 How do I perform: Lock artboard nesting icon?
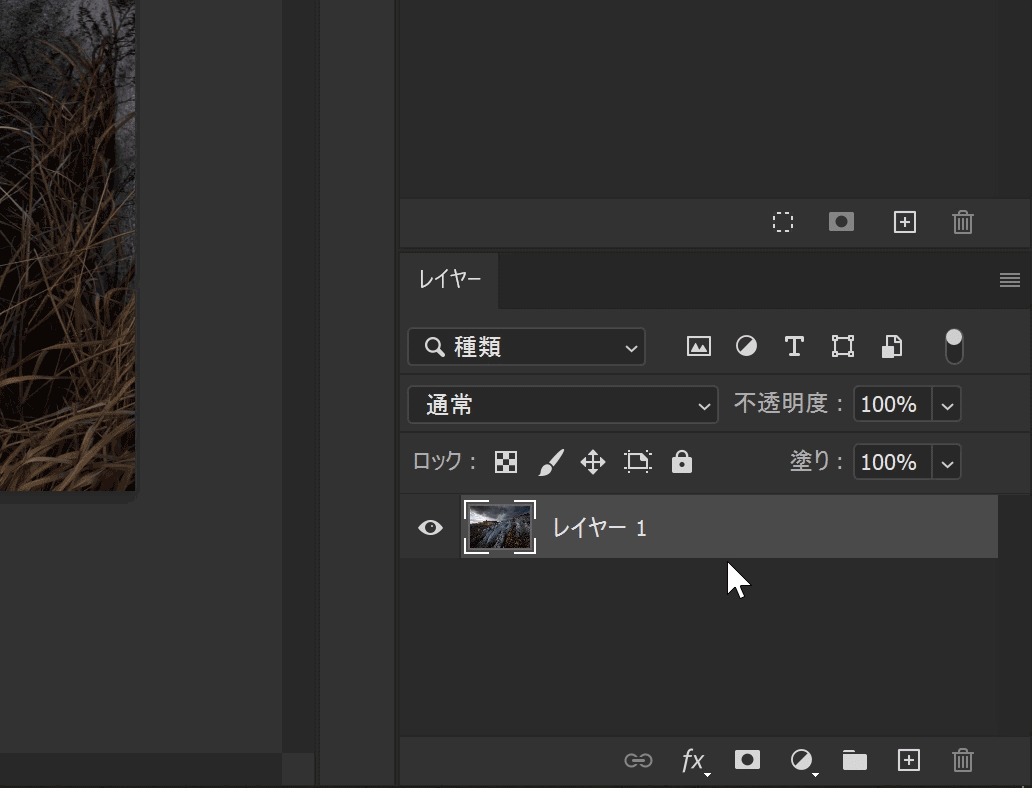[637, 462]
